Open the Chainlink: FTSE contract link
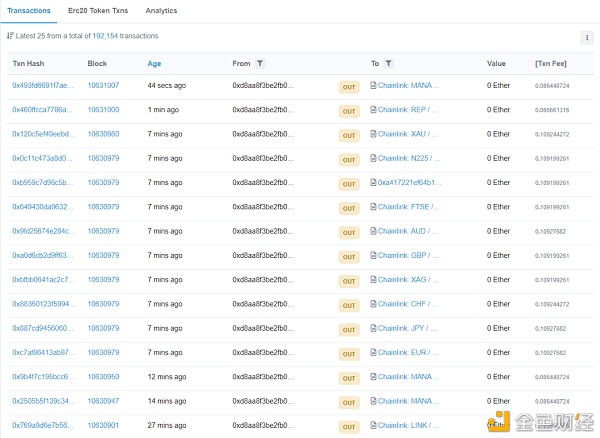This screenshot has height=438, width=600. point(409,207)
